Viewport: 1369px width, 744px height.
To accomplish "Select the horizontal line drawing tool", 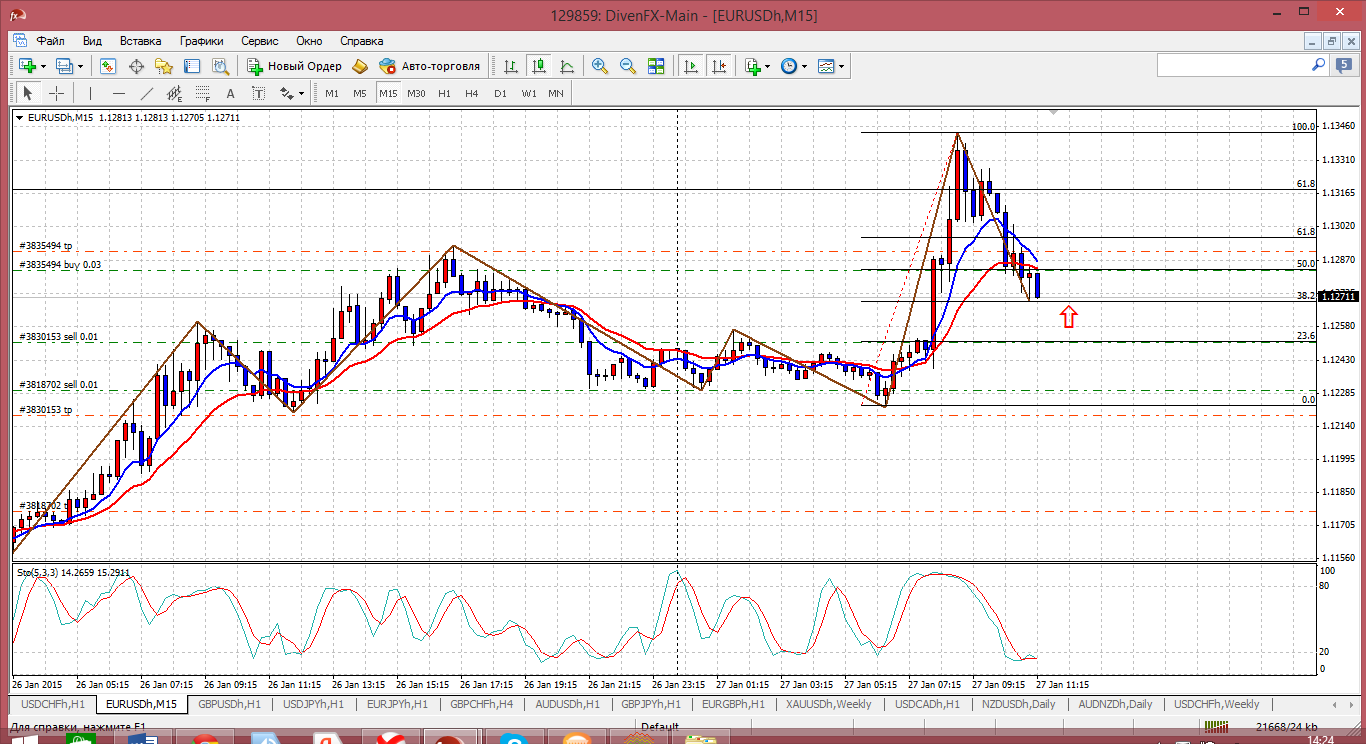I will [119, 93].
